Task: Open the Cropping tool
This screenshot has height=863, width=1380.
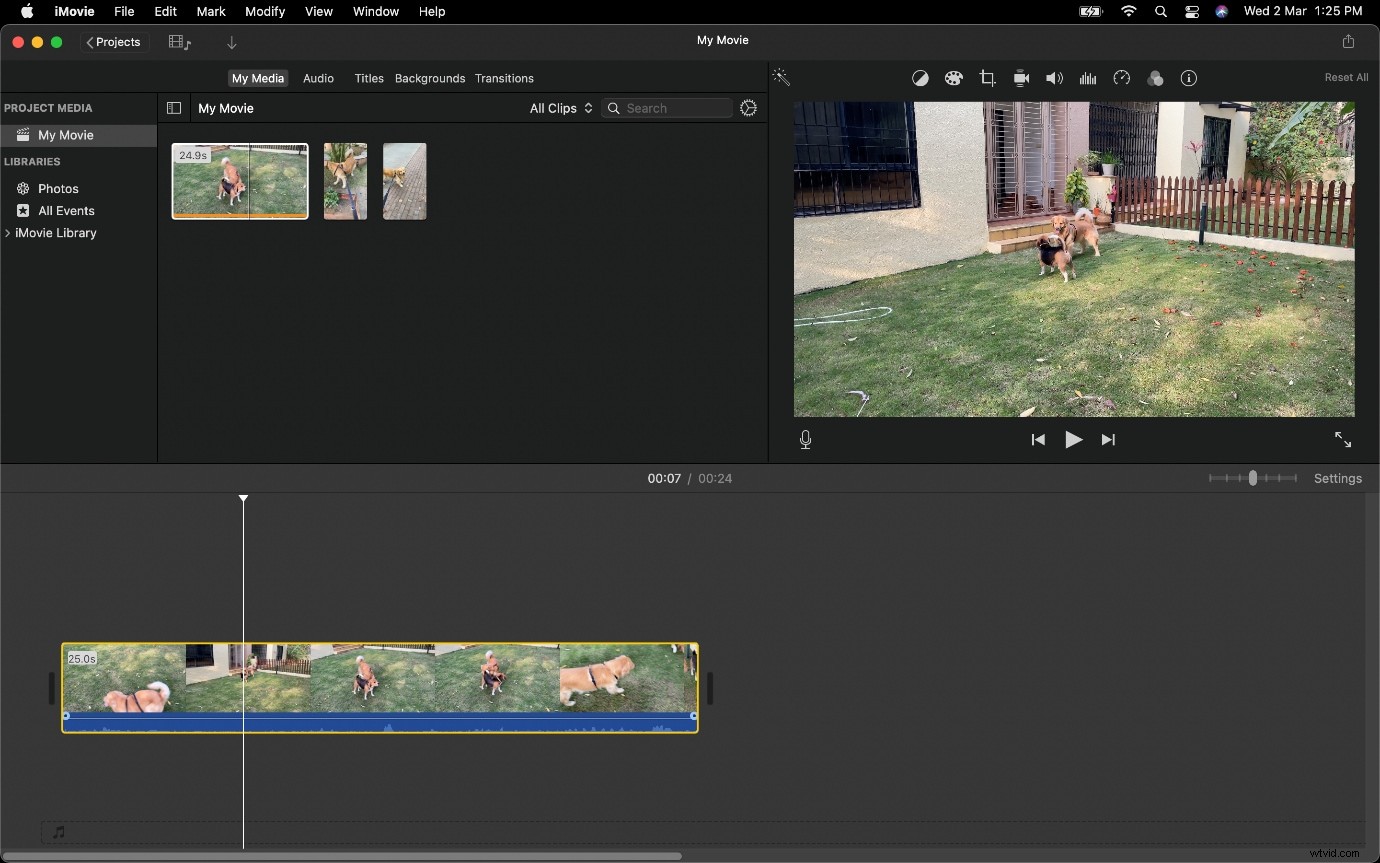Action: pyautogui.click(x=988, y=78)
